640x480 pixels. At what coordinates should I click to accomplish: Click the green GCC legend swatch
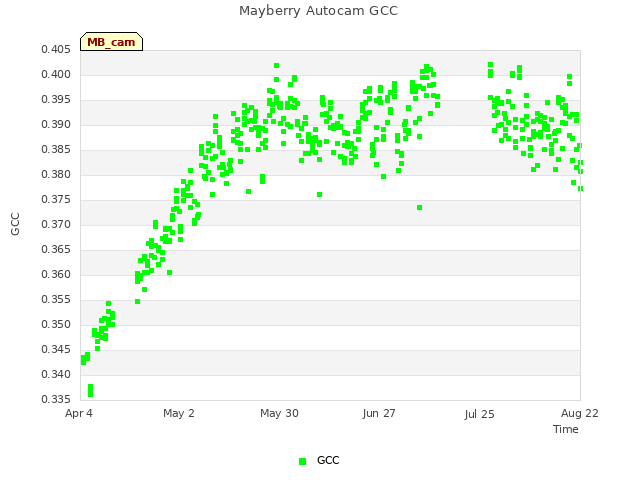click(302, 461)
